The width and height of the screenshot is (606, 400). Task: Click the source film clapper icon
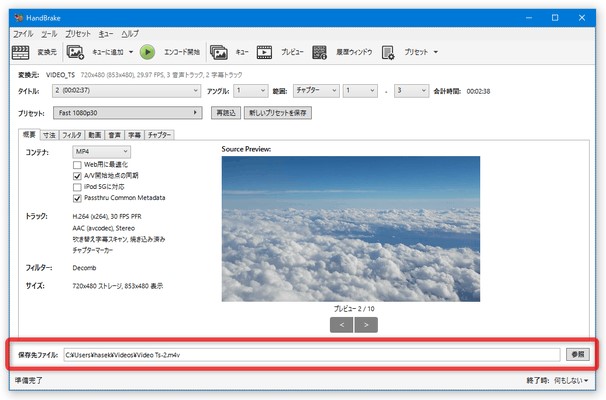coord(22,52)
